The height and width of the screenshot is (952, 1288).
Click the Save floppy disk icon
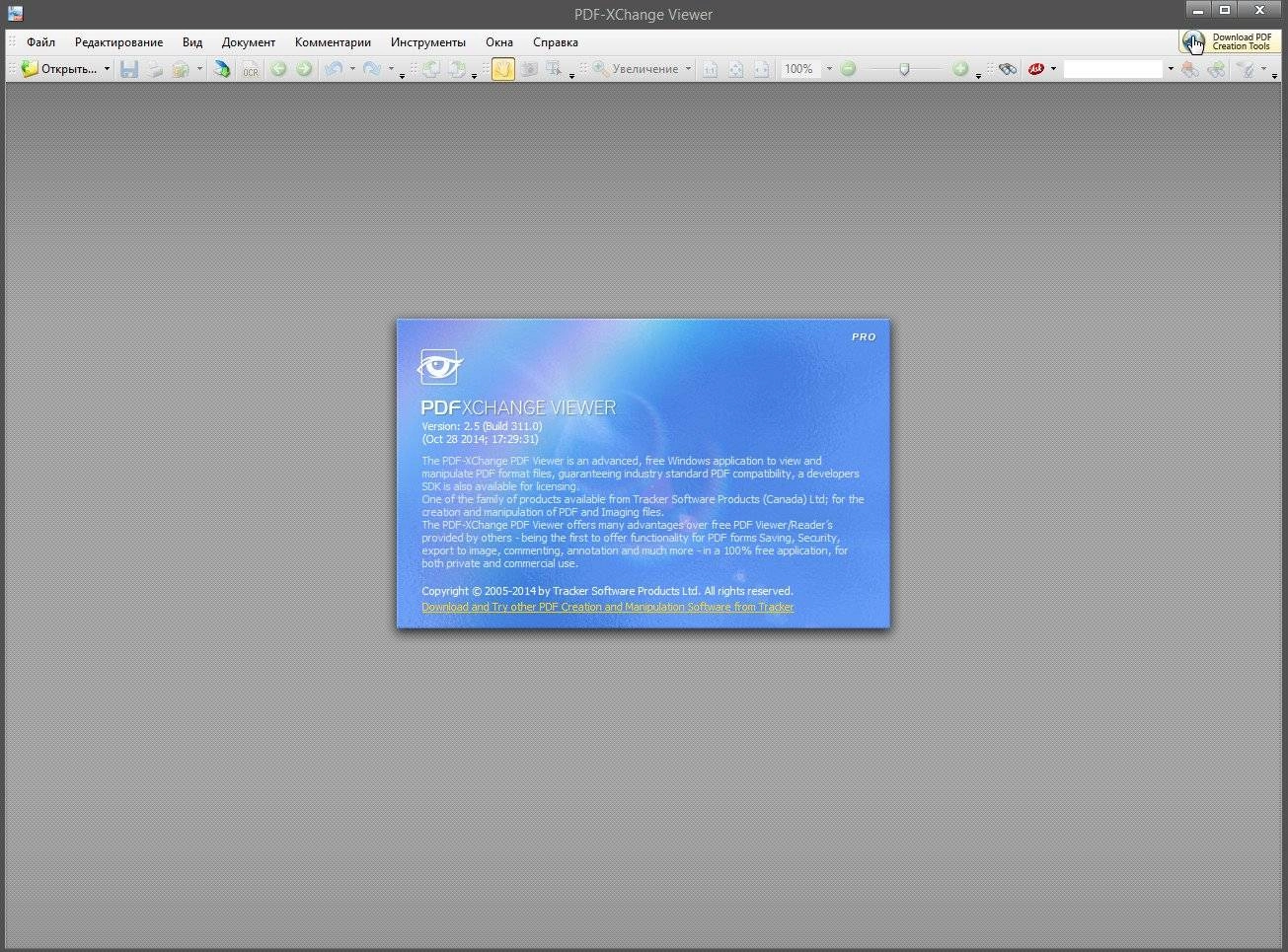(129, 69)
